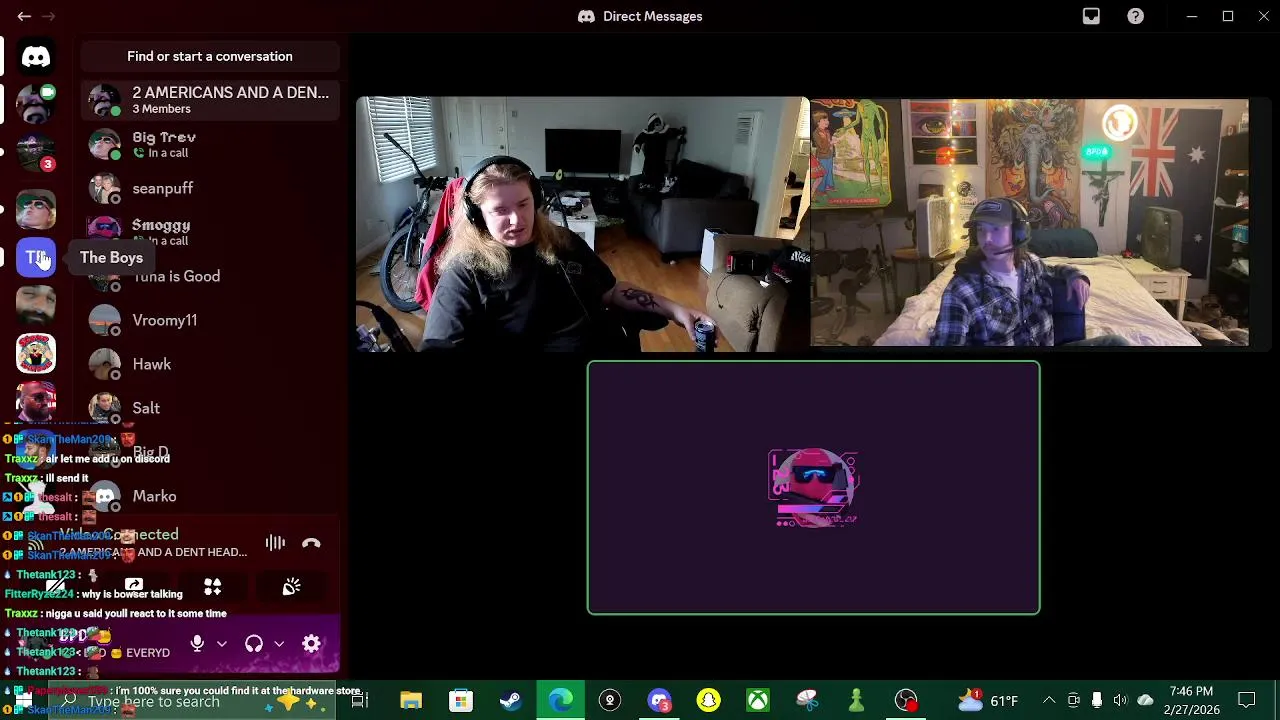This screenshot has height=720, width=1280.
Task: Find or start a conversation
Action: 210,56
